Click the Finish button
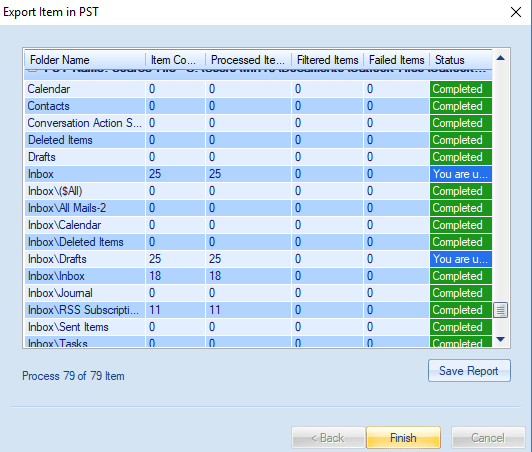 pos(403,437)
